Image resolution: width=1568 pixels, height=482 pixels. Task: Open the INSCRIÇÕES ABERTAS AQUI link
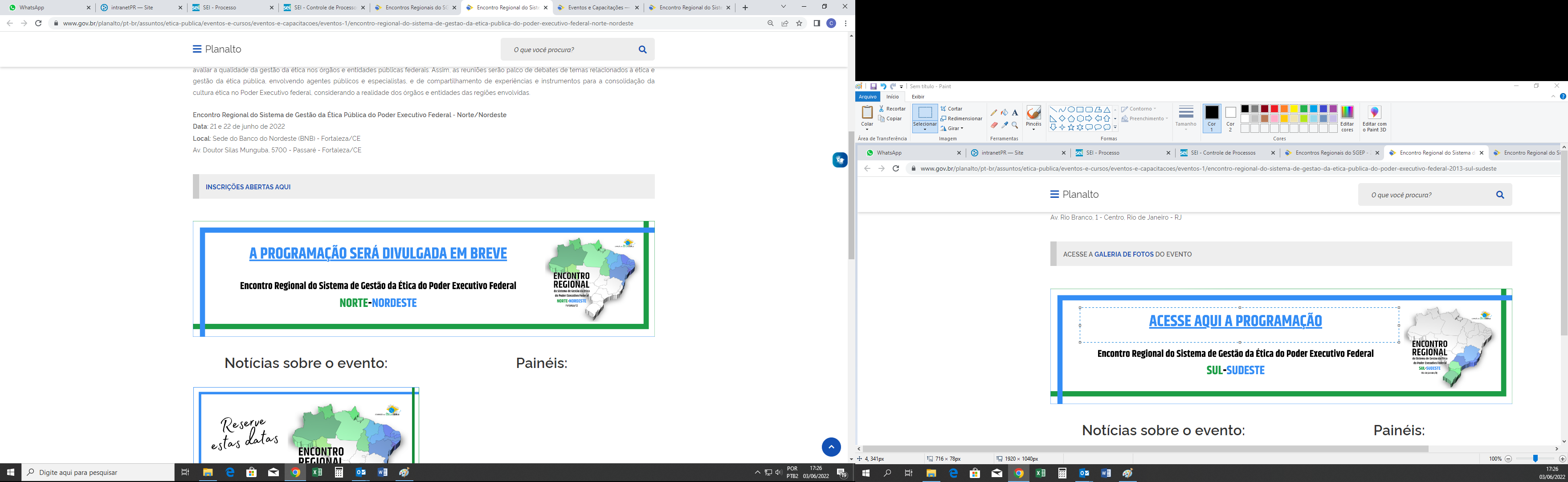click(x=248, y=187)
